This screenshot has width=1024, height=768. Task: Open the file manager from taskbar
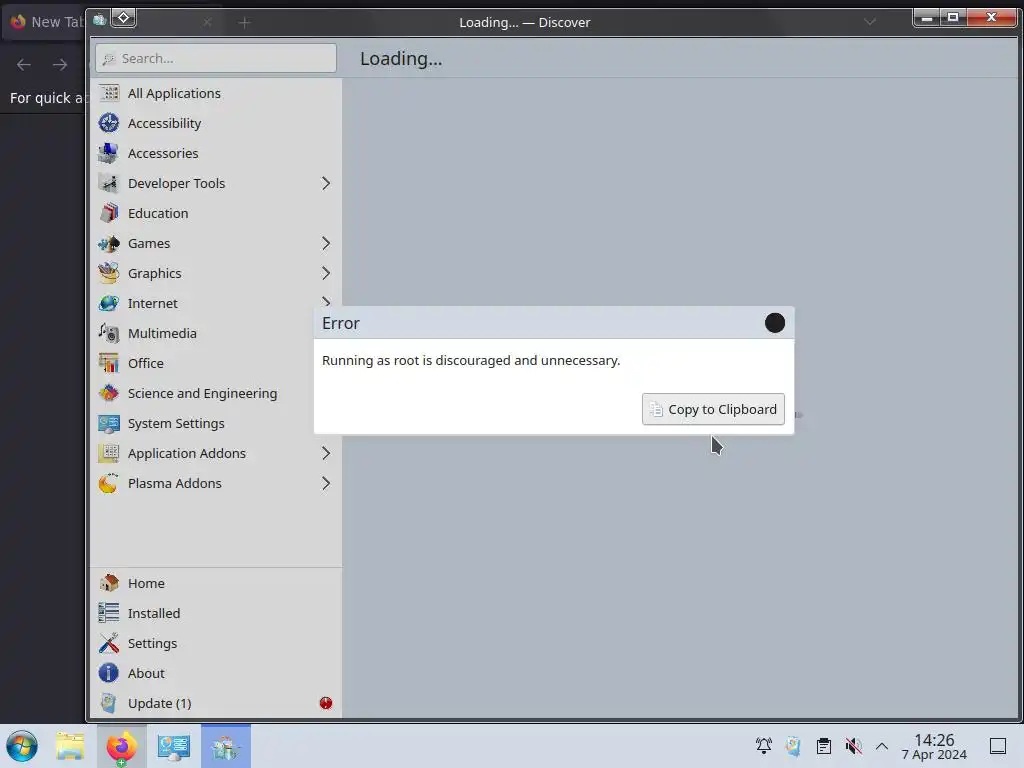pyautogui.click(x=70, y=746)
